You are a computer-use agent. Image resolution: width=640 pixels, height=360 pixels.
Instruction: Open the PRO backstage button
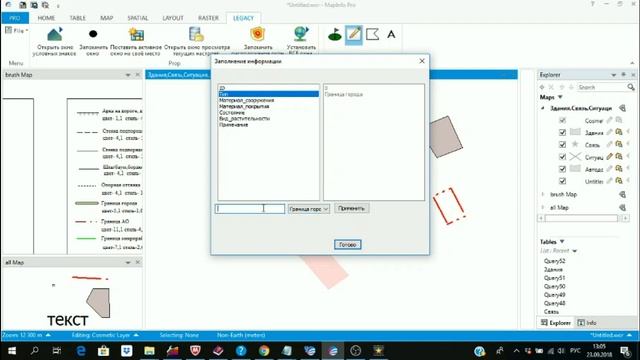pos(15,18)
